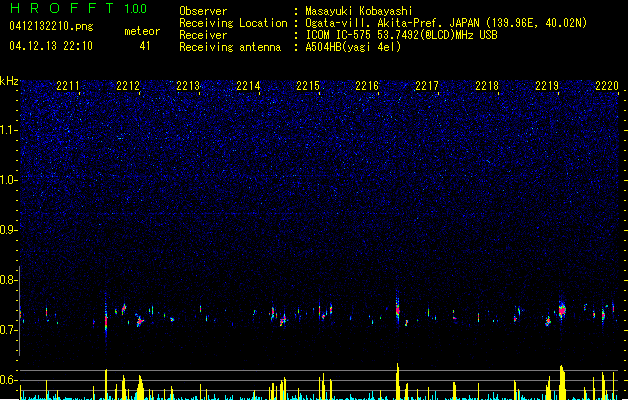Click the 0.6 kHz axis label
The height and width of the screenshot is (400, 629).
(9, 380)
